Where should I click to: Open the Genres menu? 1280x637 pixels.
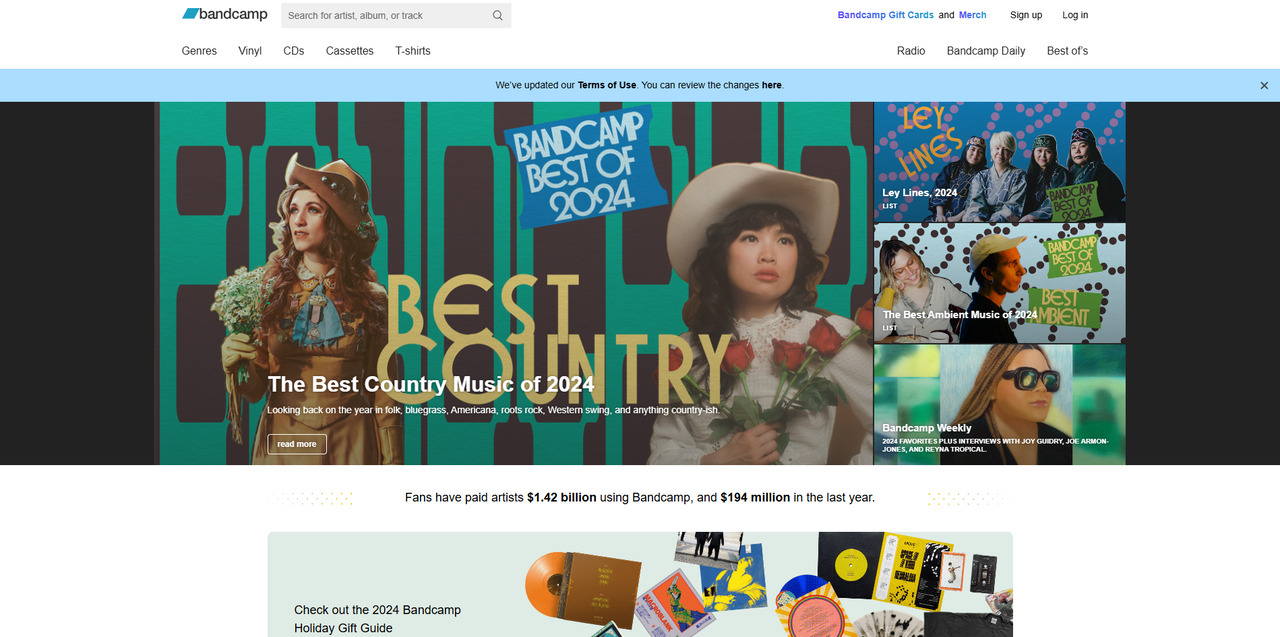point(199,51)
